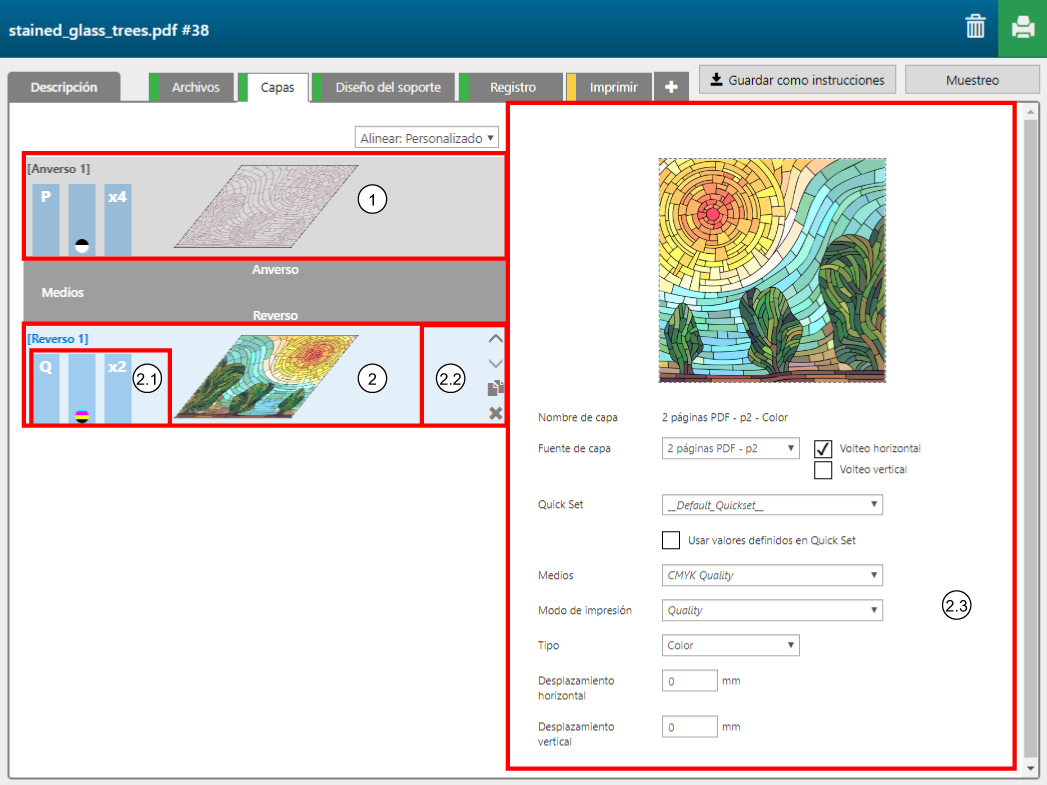Select the Capas tab
Image resolution: width=1047 pixels, height=785 pixels.
pyautogui.click(x=274, y=87)
